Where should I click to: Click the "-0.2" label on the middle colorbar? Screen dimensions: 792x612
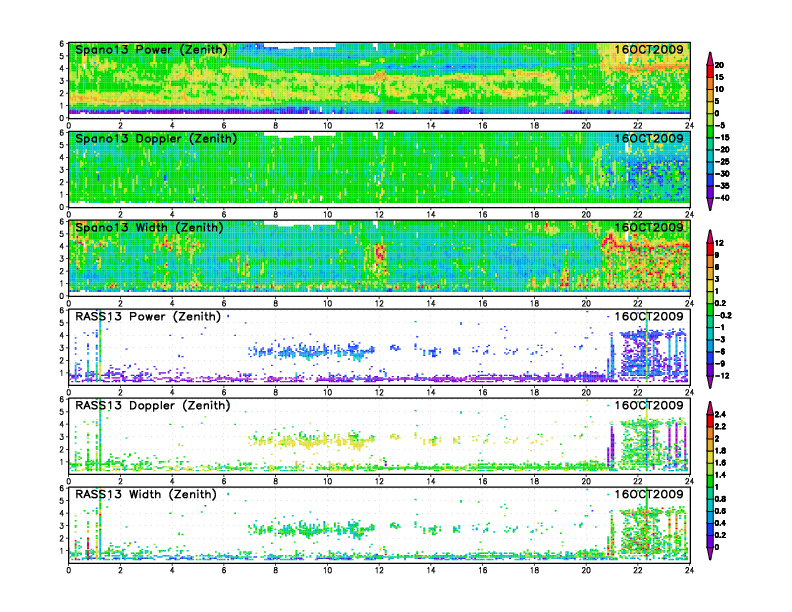(723, 315)
